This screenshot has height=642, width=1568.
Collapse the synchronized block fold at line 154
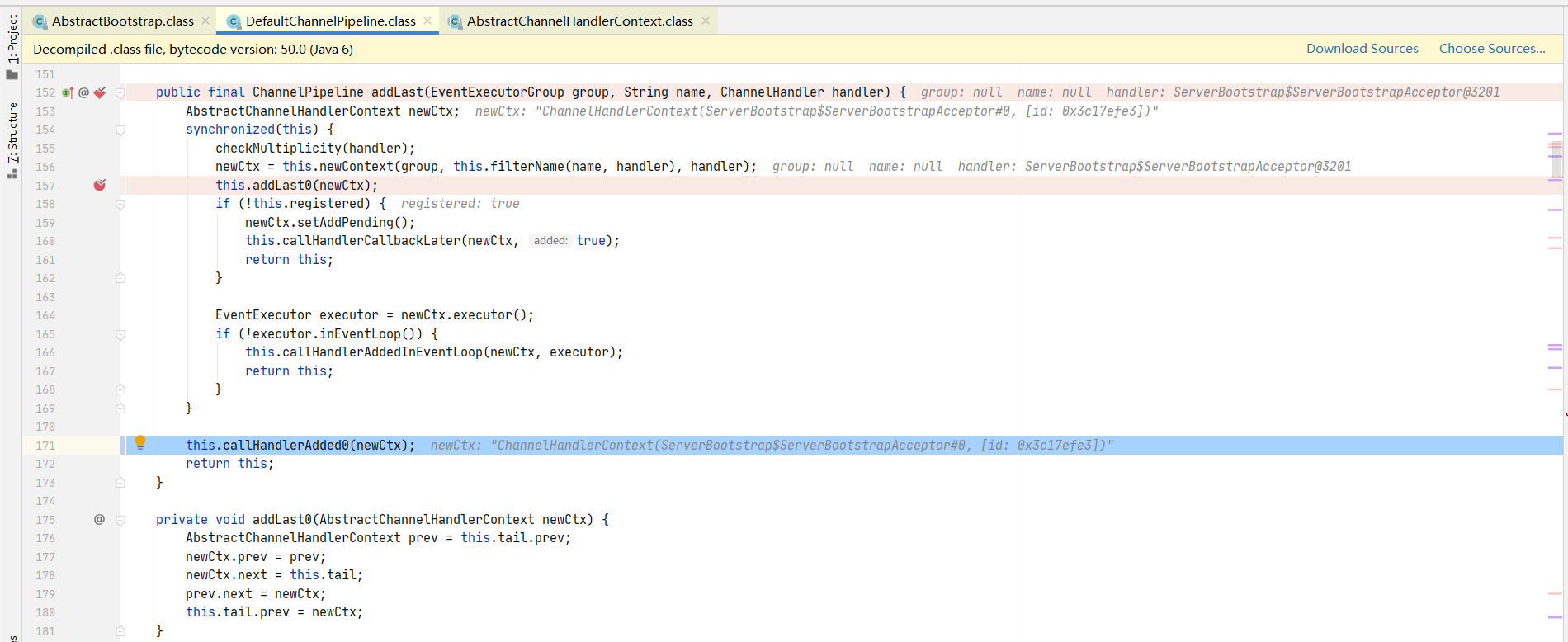120,130
